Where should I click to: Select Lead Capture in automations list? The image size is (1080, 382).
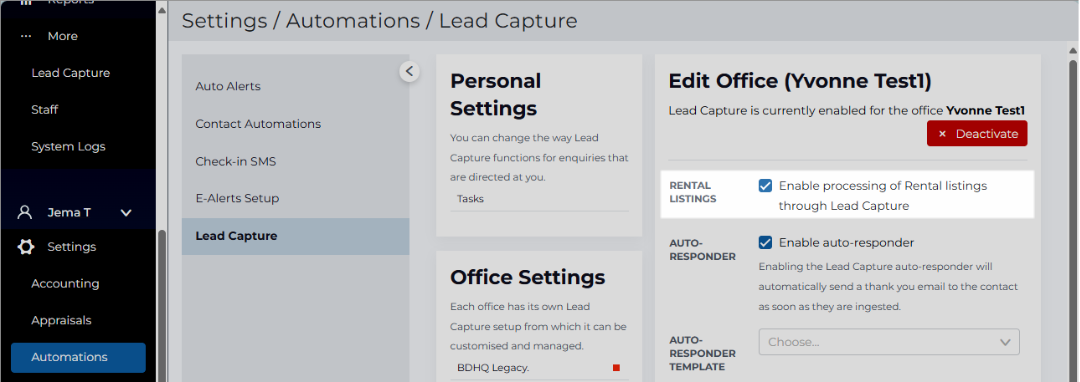(295, 236)
